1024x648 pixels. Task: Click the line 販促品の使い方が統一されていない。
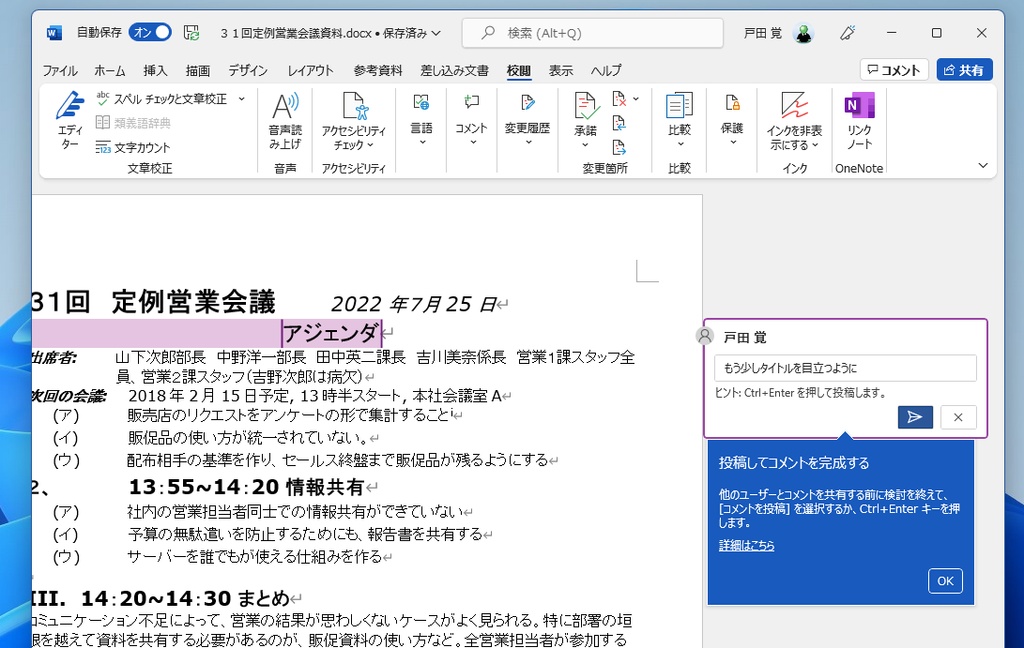pos(248,438)
